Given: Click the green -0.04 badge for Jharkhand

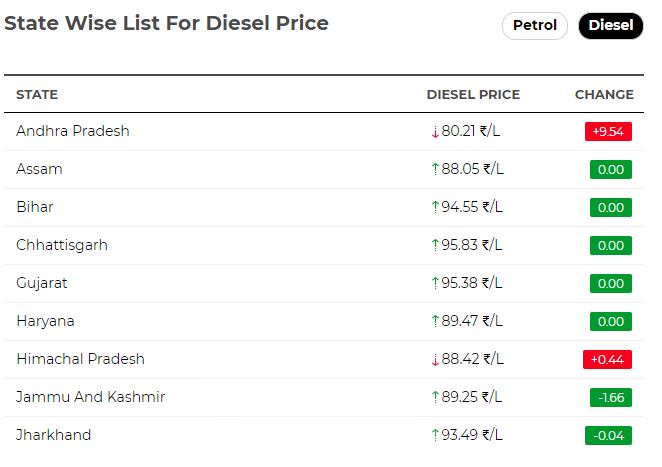Looking at the screenshot, I should pyautogui.click(x=608, y=435).
